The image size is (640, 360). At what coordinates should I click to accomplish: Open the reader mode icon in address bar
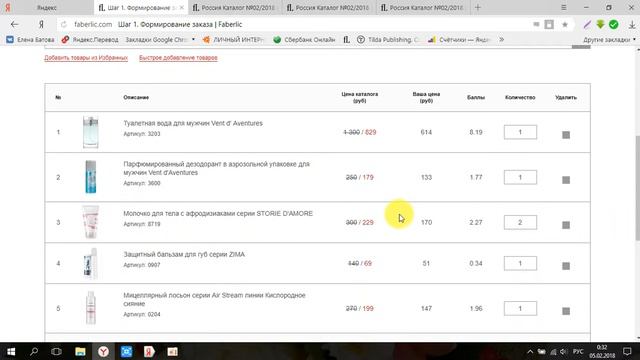pos(549,24)
